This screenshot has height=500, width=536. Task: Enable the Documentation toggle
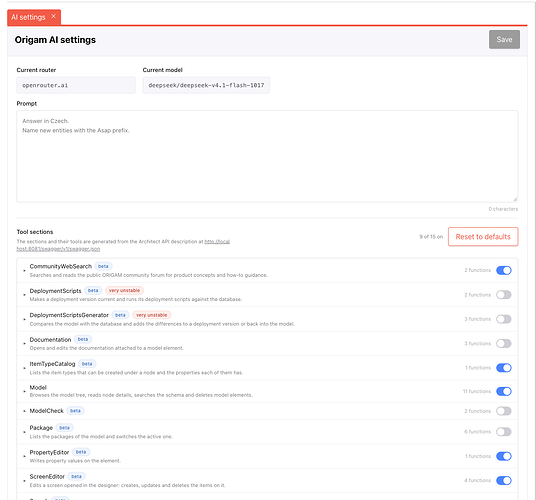(x=504, y=343)
